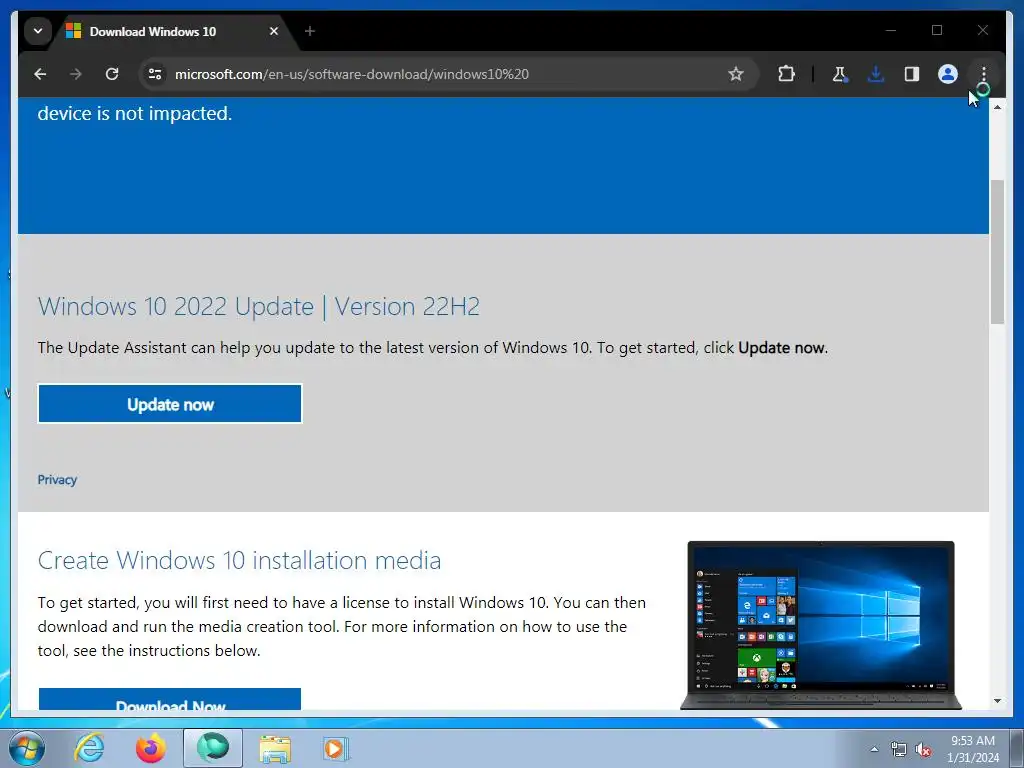Image resolution: width=1024 pixels, height=768 pixels.
Task: Minimize the browser window
Action: click(x=891, y=30)
